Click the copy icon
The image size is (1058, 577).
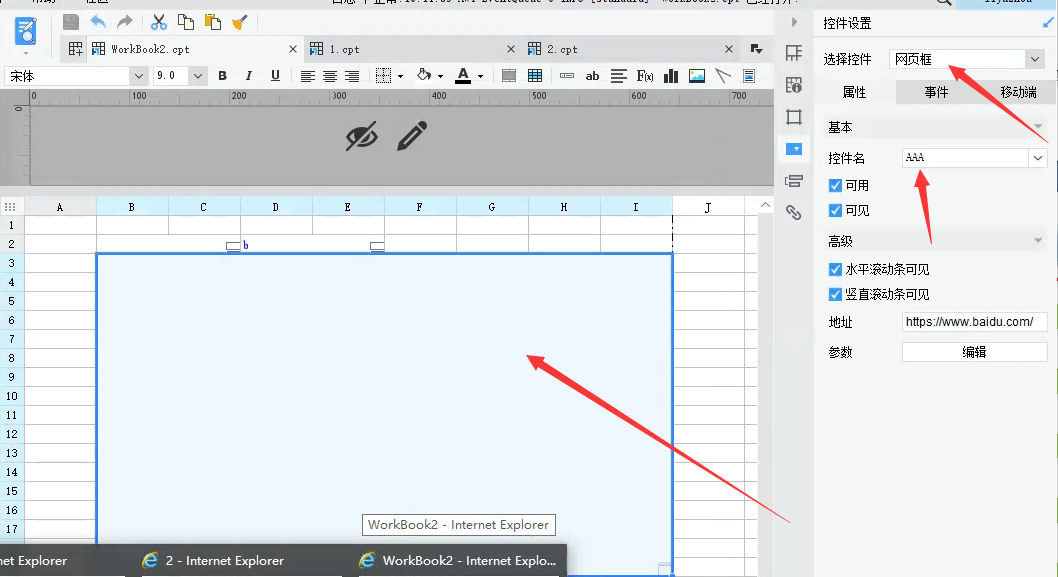[x=186, y=22]
